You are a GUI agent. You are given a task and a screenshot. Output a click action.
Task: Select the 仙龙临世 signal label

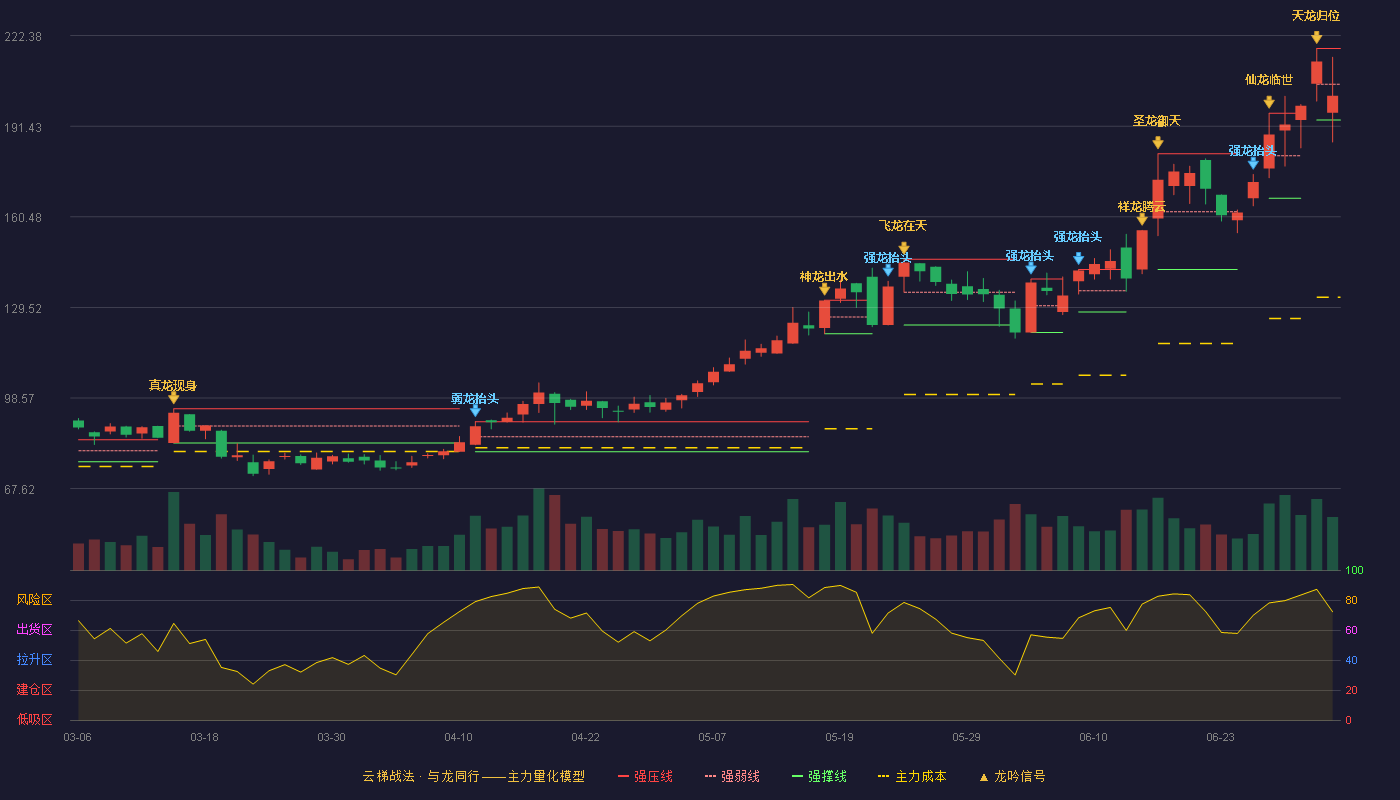(1269, 79)
